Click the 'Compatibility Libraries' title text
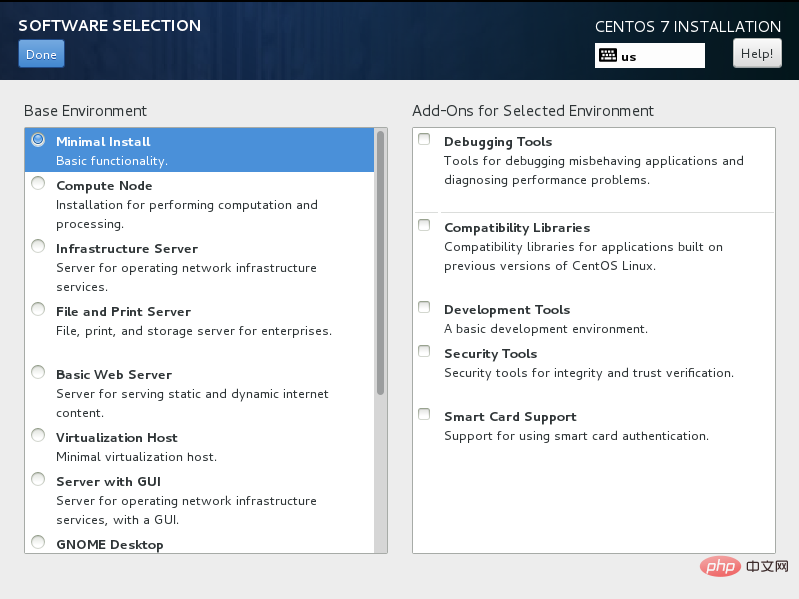 point(517,228)
